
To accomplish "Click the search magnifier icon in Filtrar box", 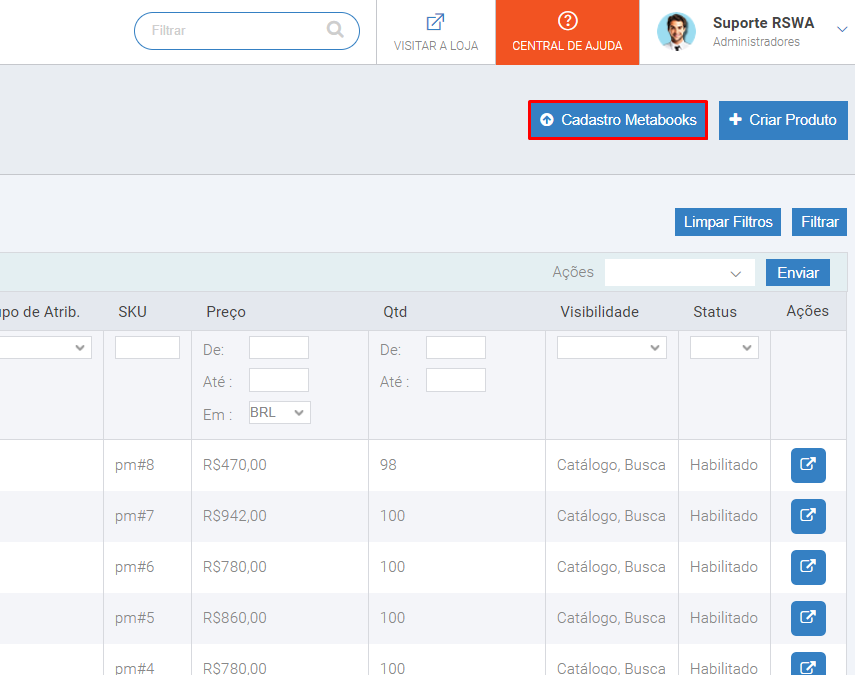I will (335, 30).
